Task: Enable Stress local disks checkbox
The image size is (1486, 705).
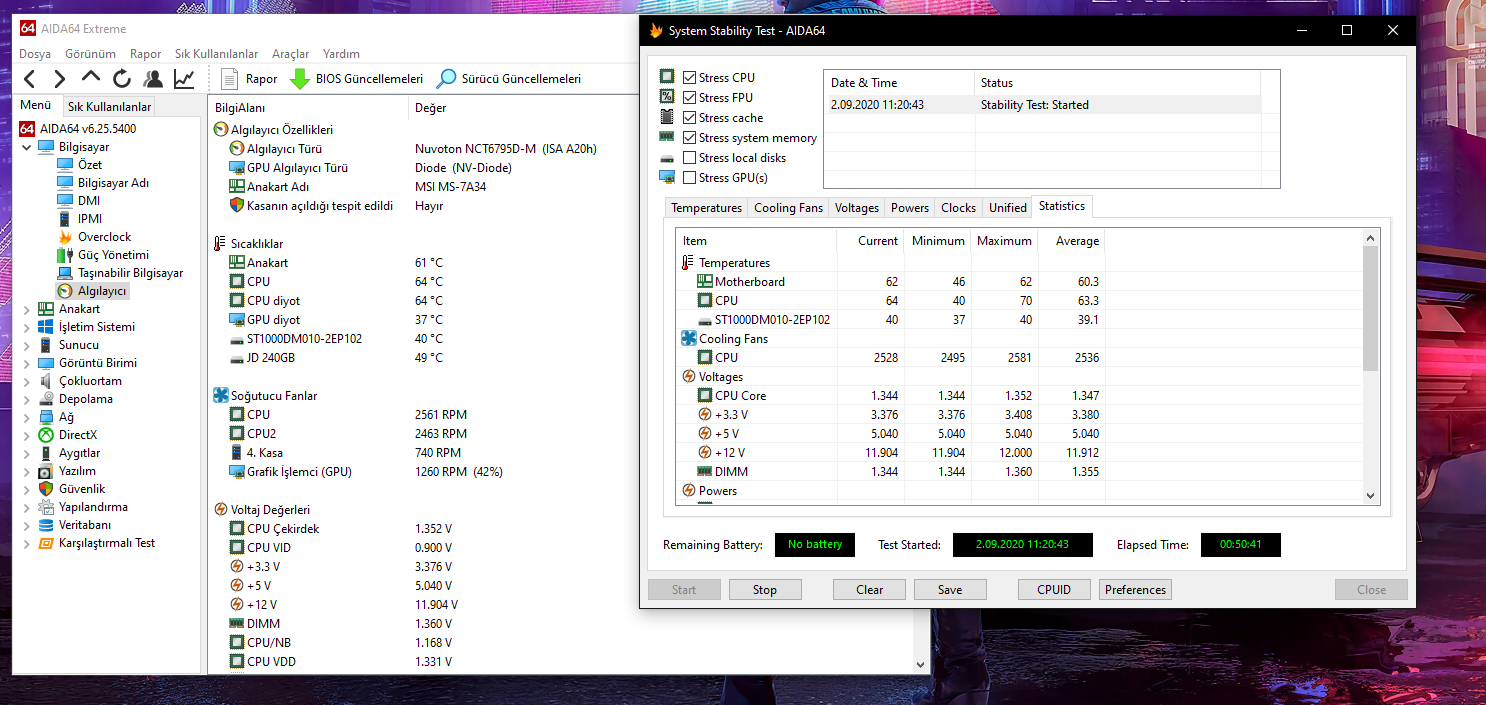Action: 690,157
